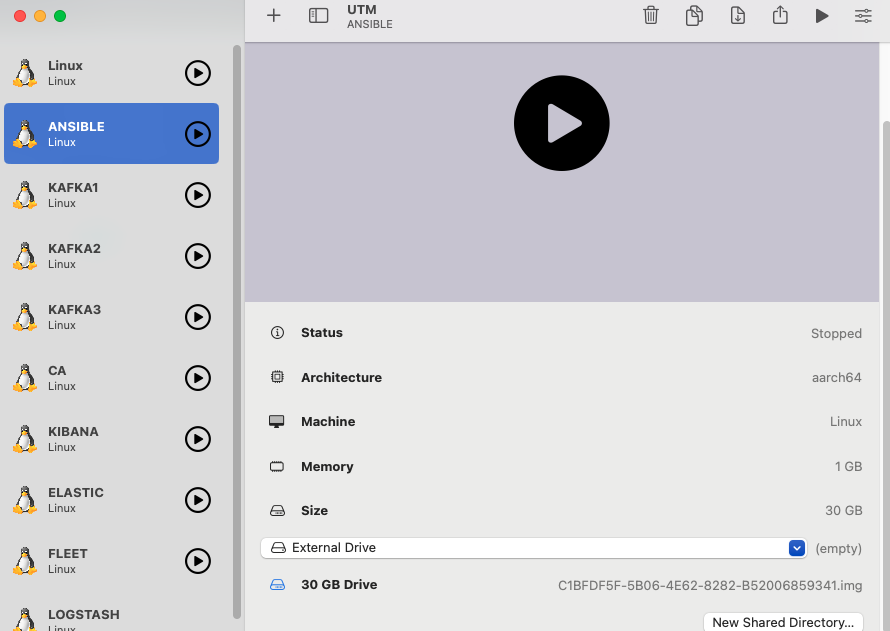
Task: Clone the selected VM with duplicate icon
Action: tap(694, 15)
